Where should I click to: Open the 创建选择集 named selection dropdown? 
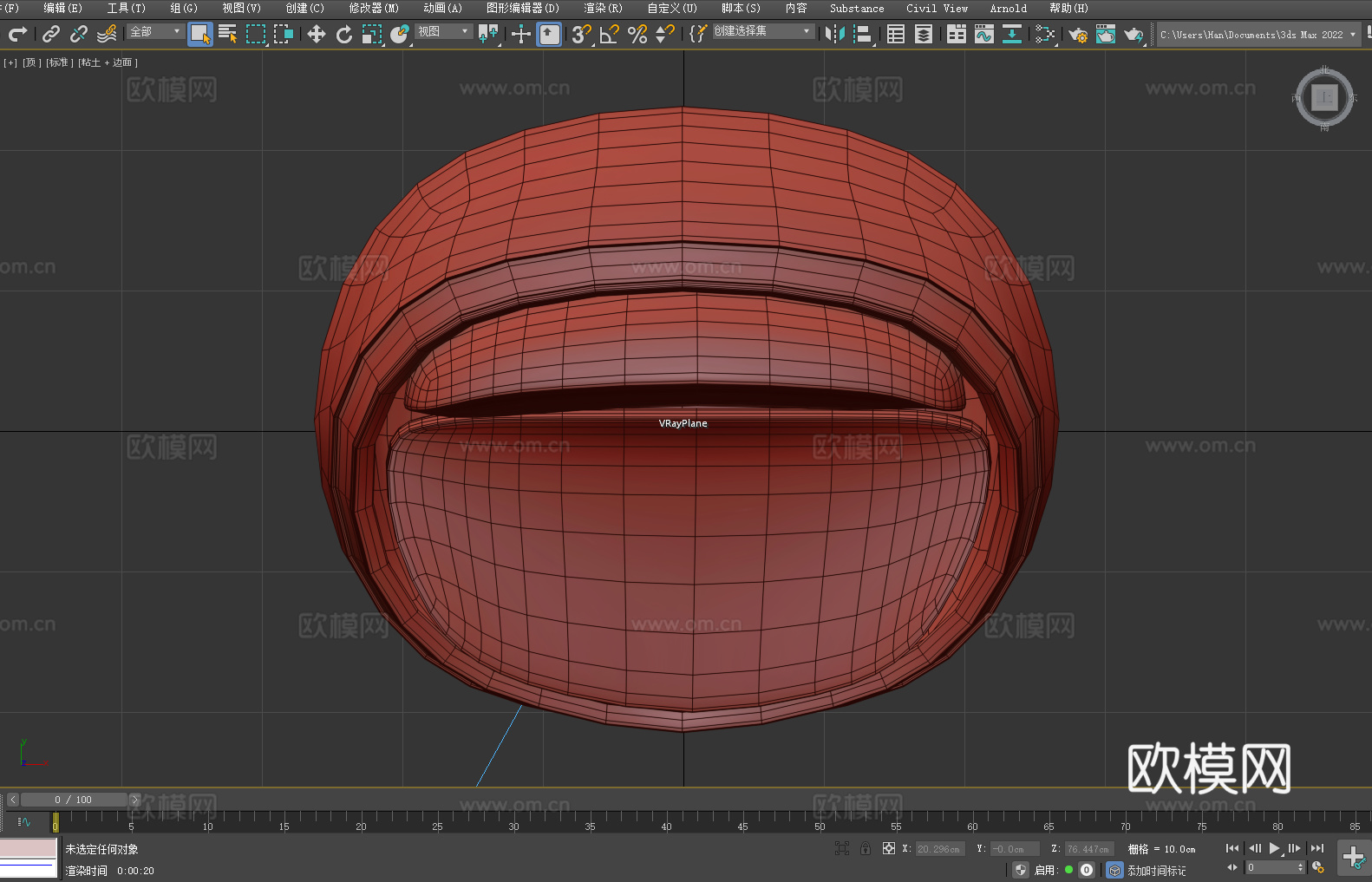pyautogui.click(x=762, y=31)
